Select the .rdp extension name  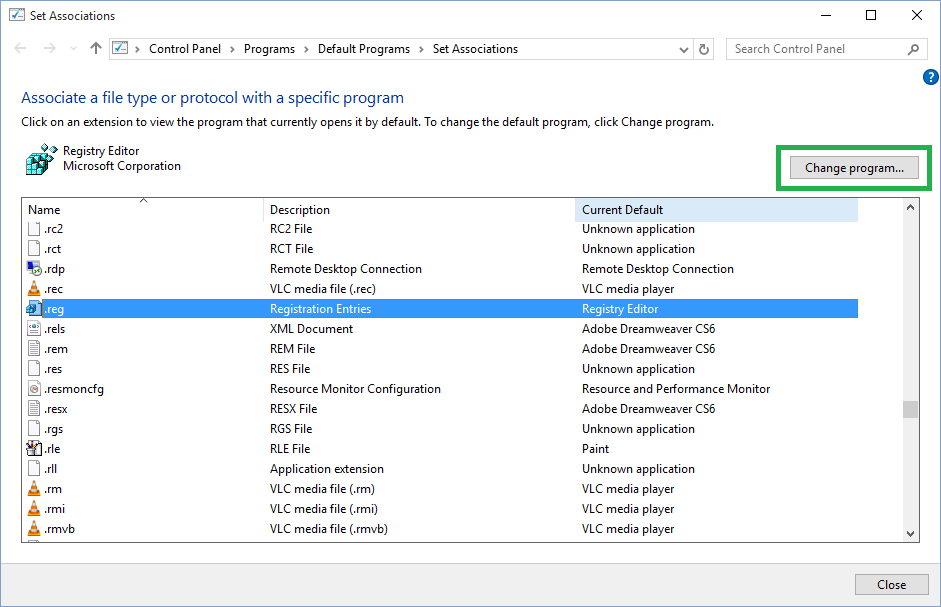pos(54,269)
